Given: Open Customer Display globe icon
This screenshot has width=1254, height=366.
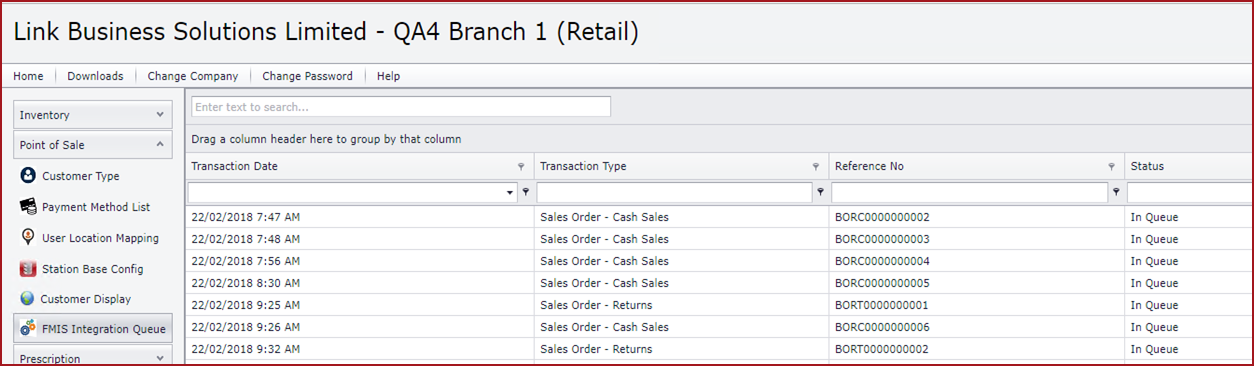Looking at the screenshot, I should click(28, 299).
